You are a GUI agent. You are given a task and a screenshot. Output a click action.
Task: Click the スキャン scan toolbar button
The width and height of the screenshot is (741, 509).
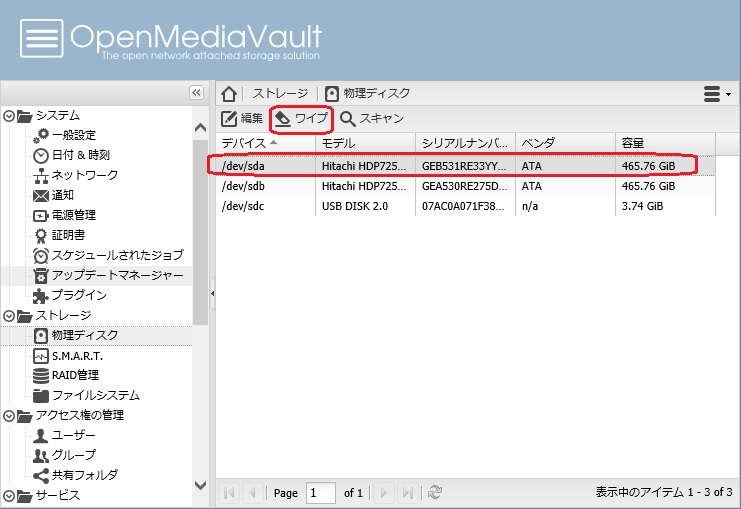372,118
